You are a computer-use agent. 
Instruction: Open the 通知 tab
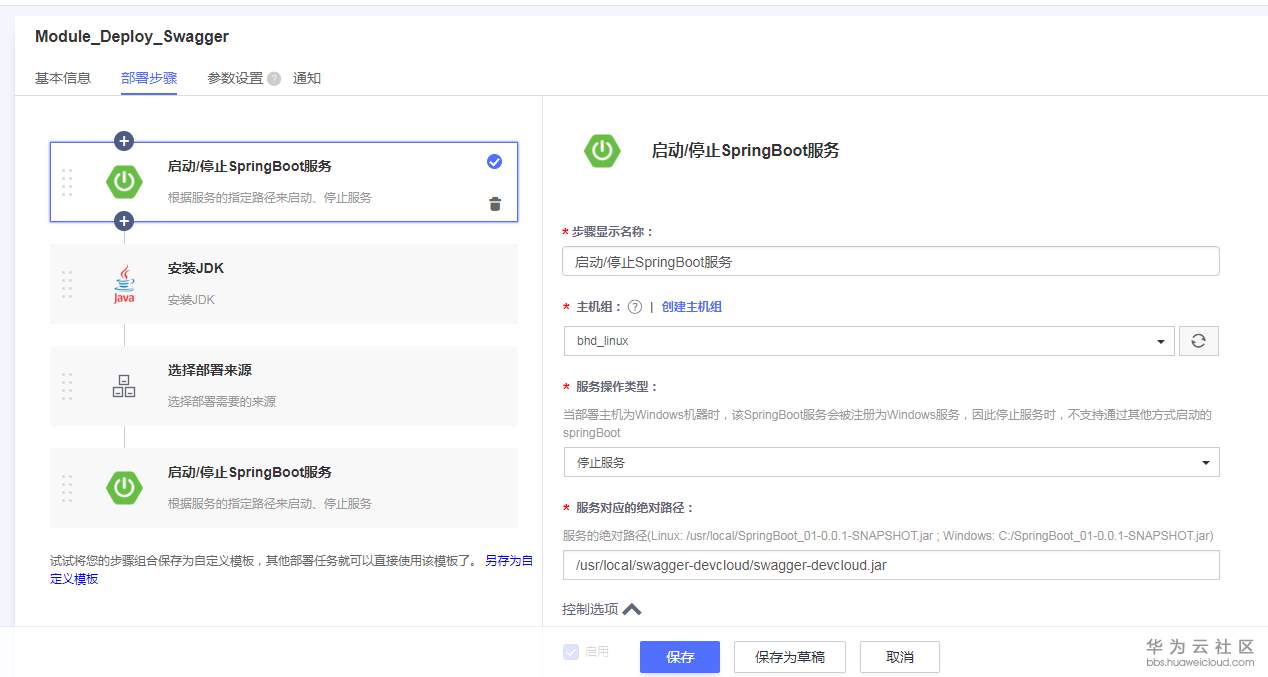point(306,78)
